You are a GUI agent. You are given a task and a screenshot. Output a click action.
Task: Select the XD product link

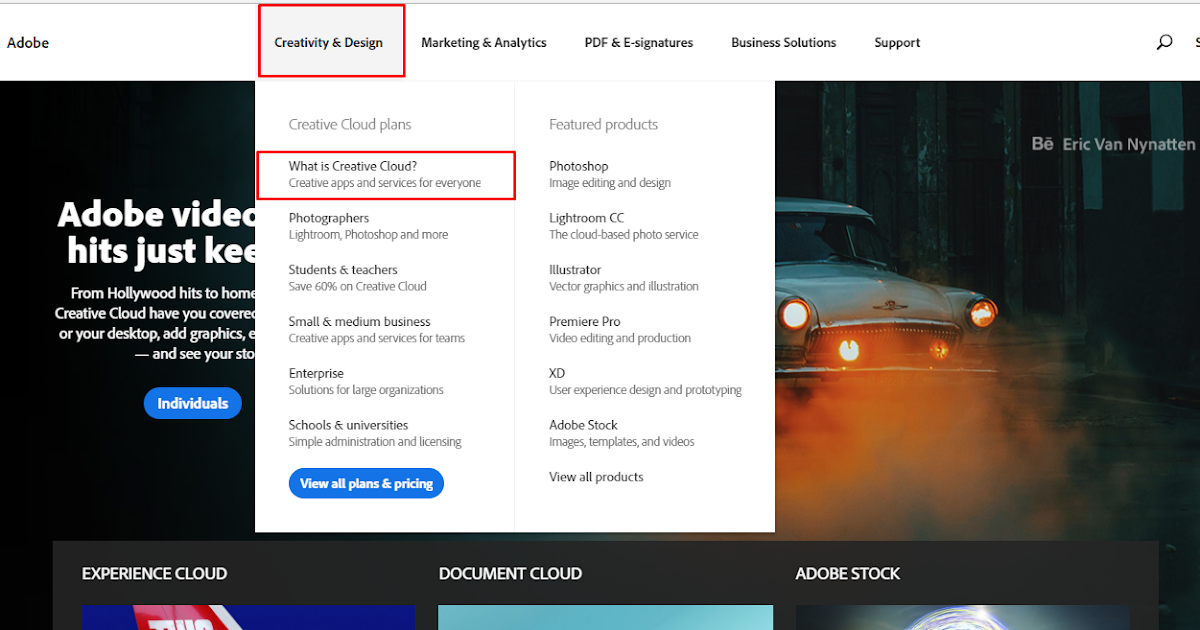(645, 382)
